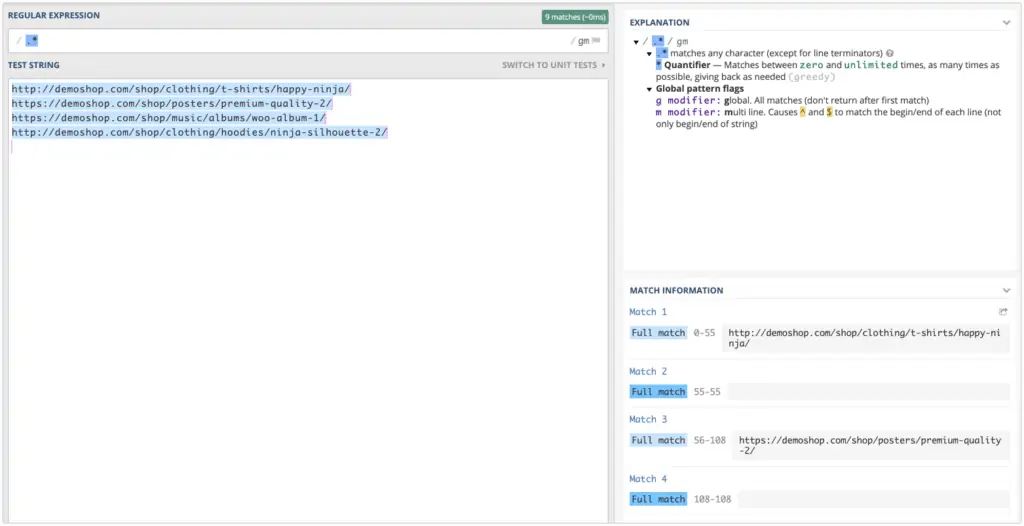Collapse the 'Global pattern flags' node arrow

click(x=649, y=89)
